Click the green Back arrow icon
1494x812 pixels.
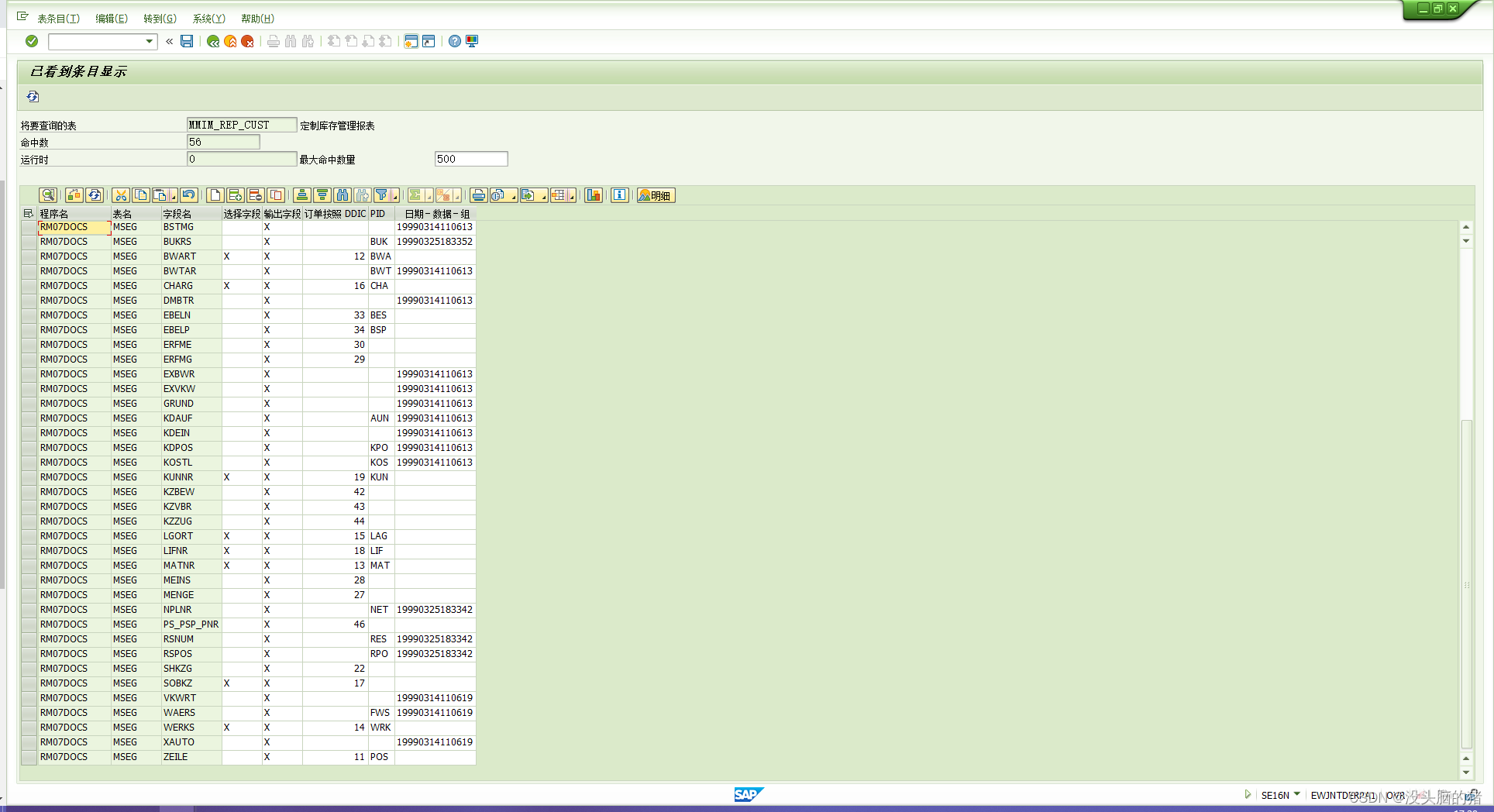213,41
